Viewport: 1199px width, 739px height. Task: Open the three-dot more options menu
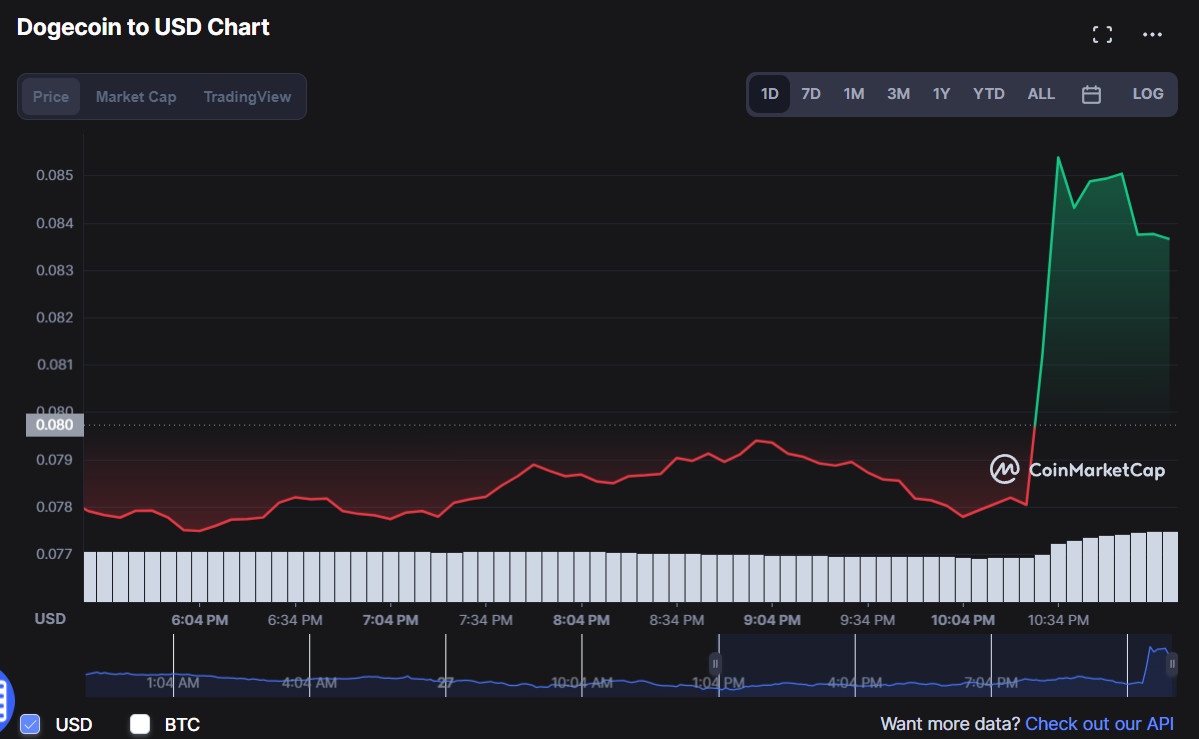[x=1152, y=35]
